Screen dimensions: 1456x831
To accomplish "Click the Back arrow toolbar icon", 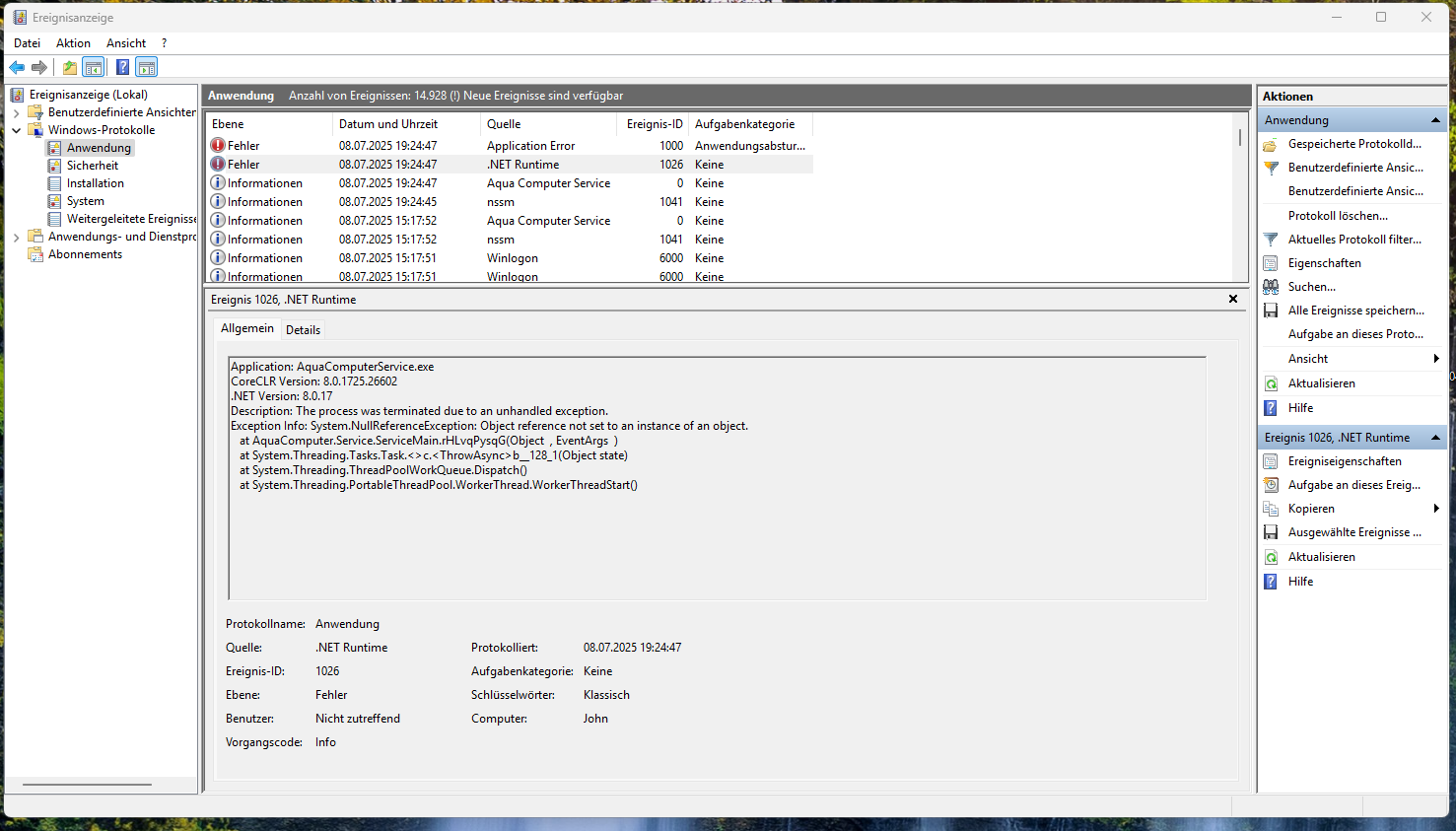I will click(x=17, y=67).
